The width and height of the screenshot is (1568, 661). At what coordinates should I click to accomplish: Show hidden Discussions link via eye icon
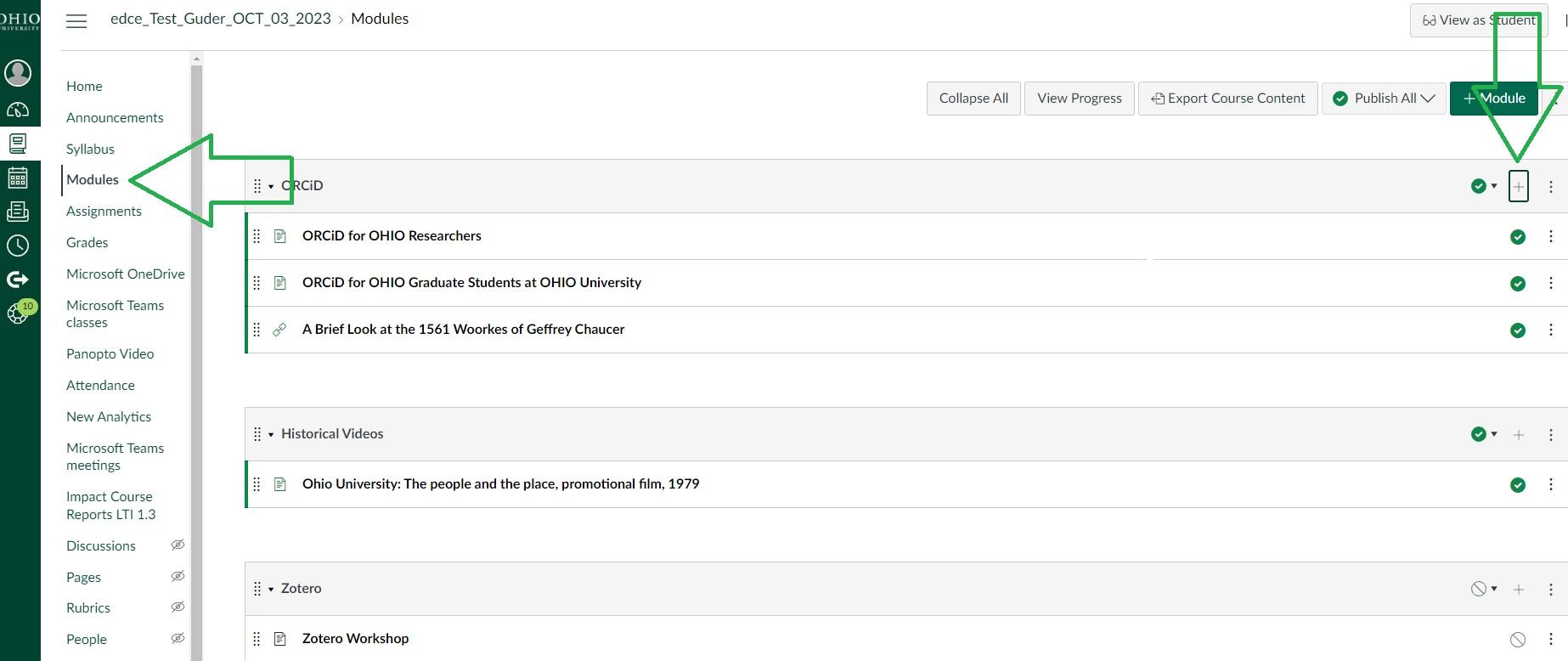point(178,545)
